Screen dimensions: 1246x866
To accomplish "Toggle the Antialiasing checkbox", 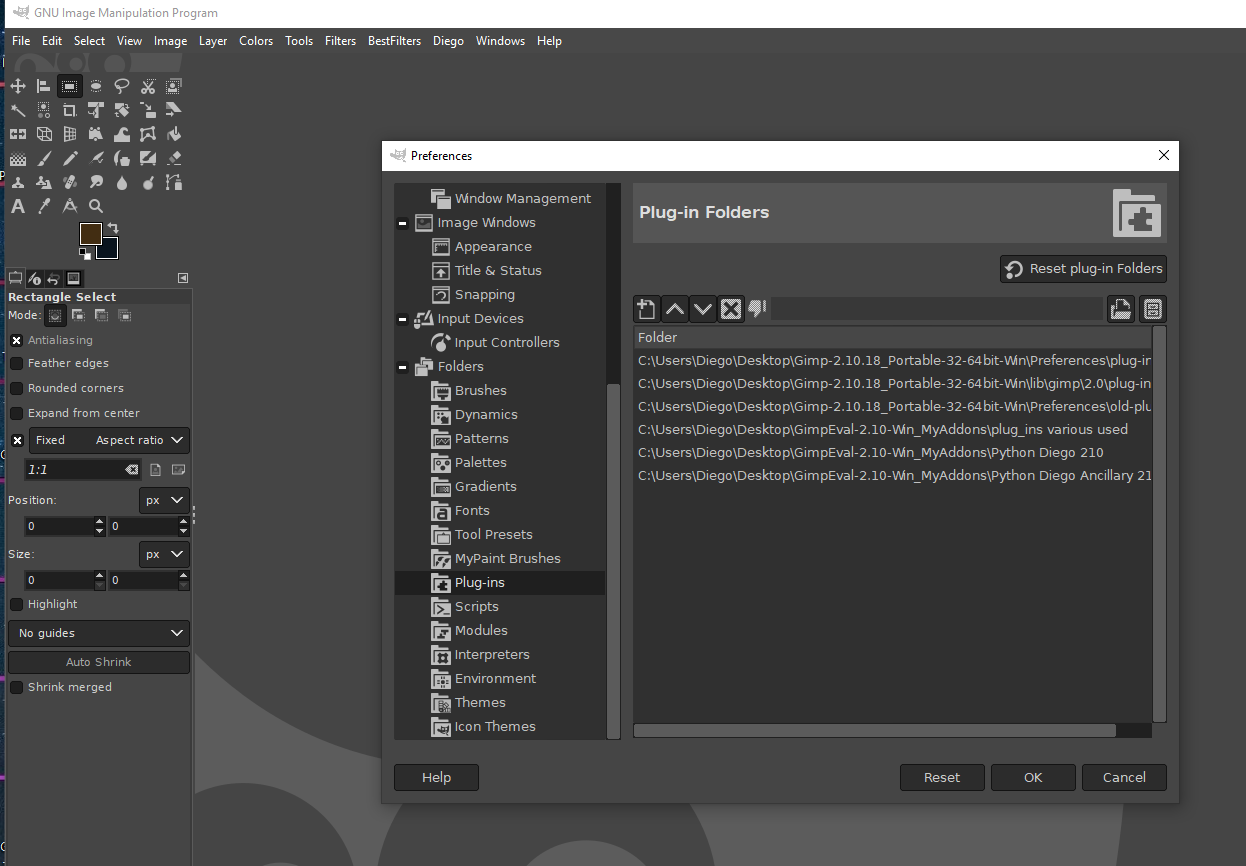I will tap(17, 340).
